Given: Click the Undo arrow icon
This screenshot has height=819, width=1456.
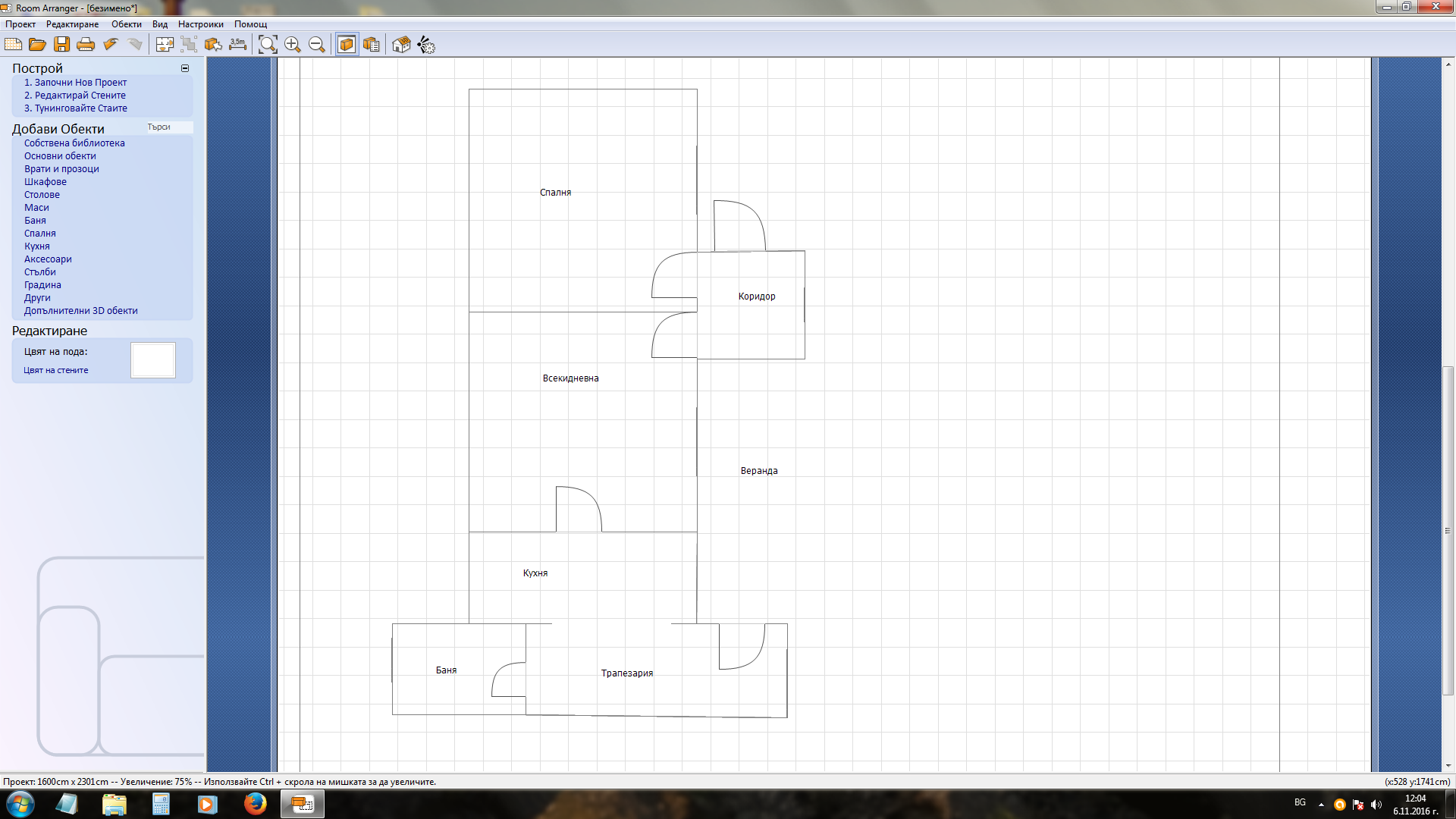Looking at the screenshot, I should [x=111, y=45].
